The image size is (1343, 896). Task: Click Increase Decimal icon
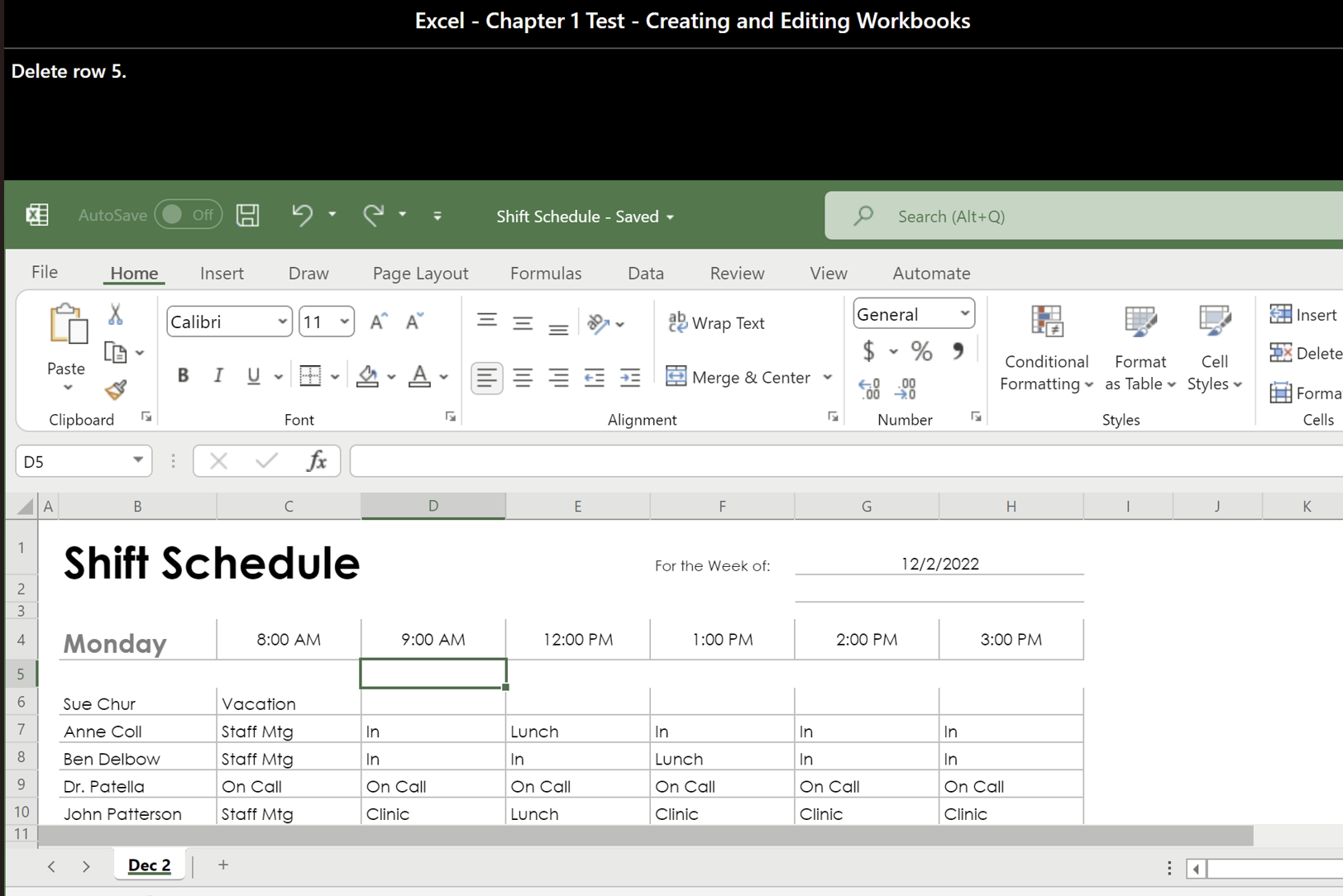point(870,388)
